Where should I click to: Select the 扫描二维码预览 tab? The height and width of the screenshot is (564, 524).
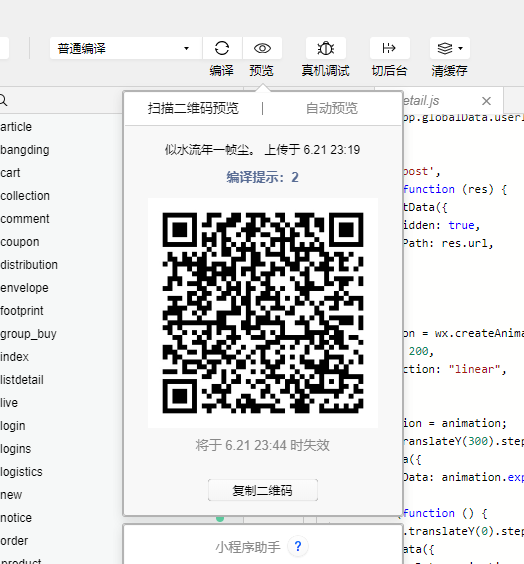tap(193, 108)
